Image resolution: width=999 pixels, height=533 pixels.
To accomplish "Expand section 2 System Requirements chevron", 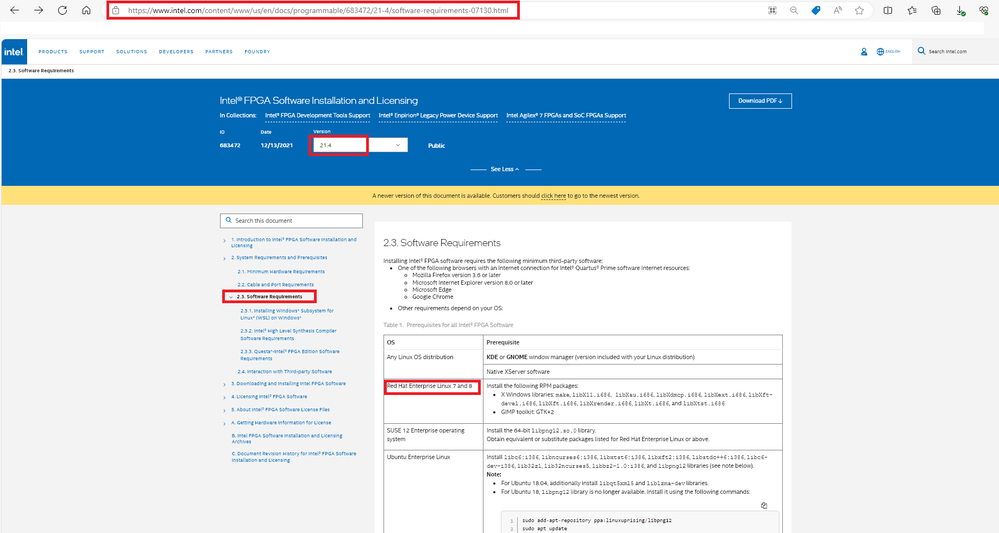I will (224, 259).
